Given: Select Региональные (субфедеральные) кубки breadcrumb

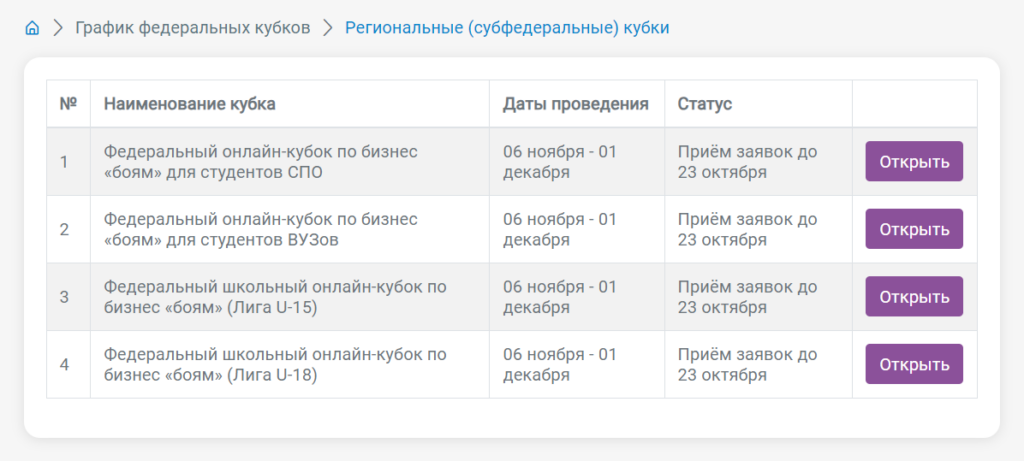Looking at the screenshot, I should [x=507, y=28].
